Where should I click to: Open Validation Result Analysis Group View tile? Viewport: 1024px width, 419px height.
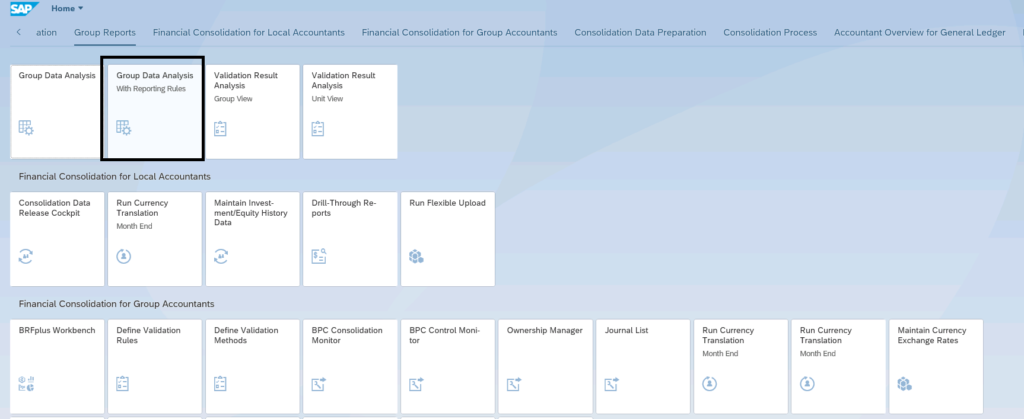tap(253, 111)
